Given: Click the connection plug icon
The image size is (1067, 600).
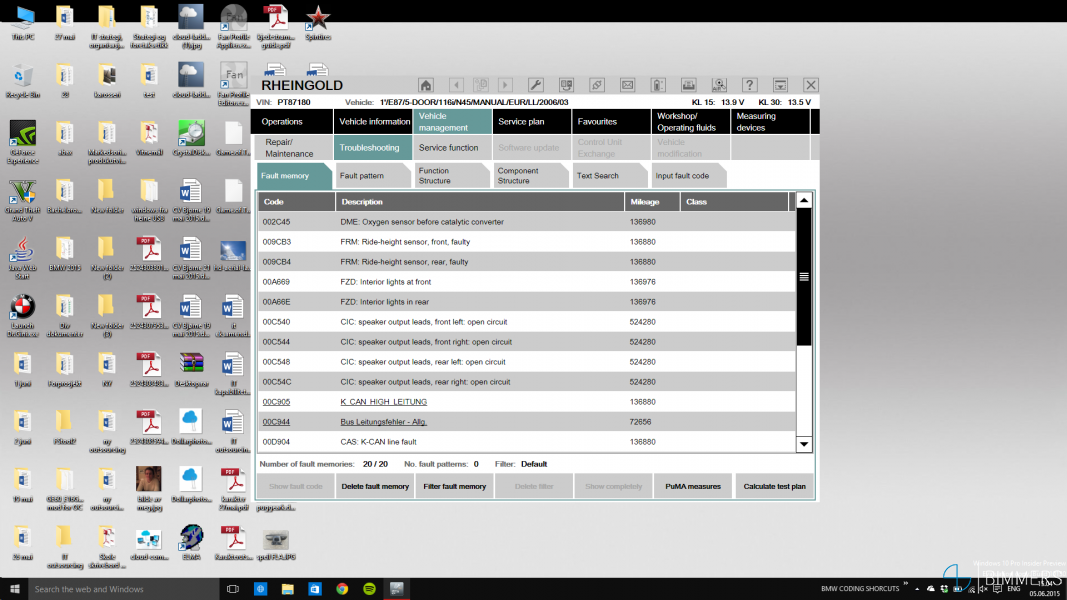Looking at the screenshot, I should [x=597, y=85].
